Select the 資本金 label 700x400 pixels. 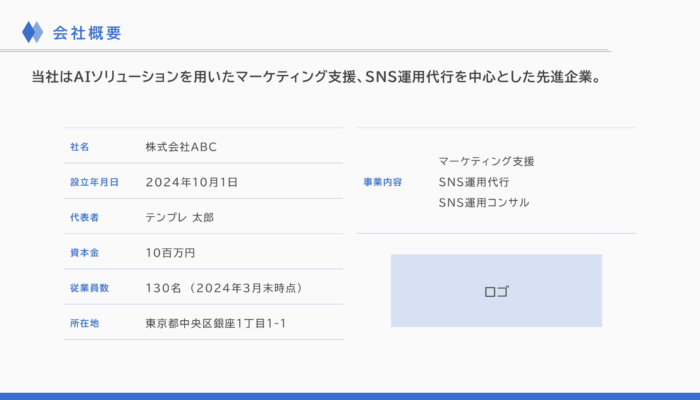pos(84,253)
